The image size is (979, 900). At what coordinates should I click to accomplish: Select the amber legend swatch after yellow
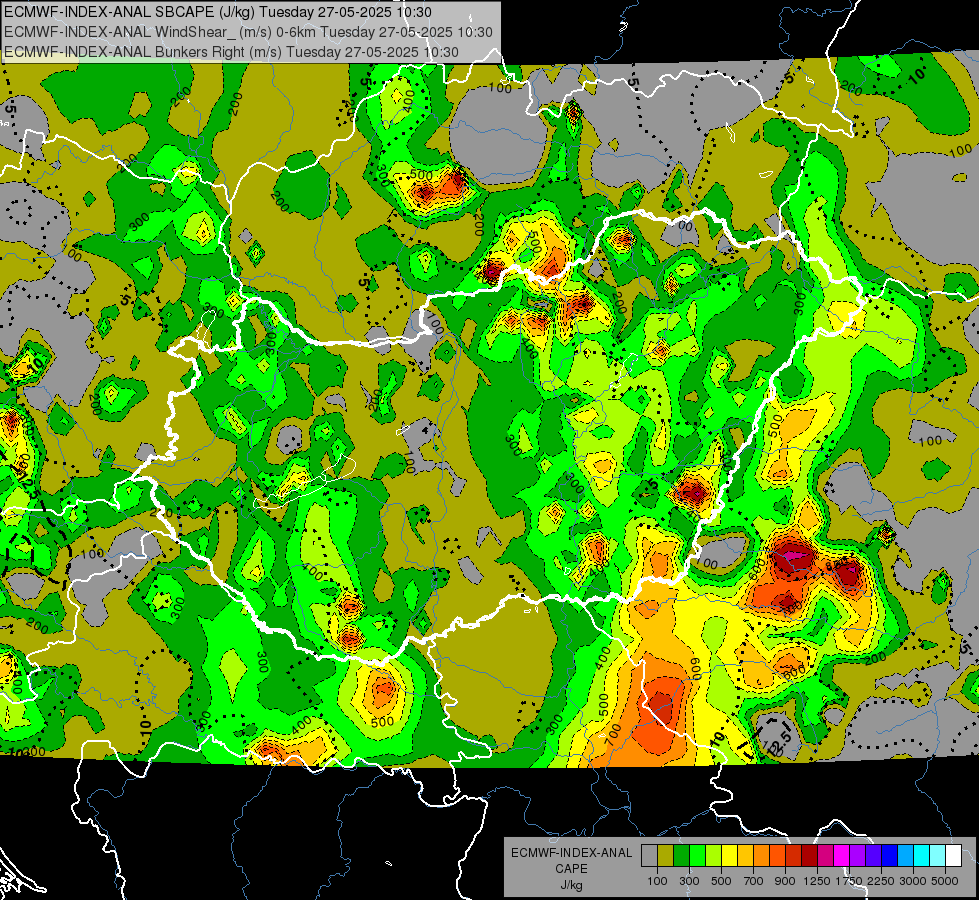pyautogui.click(x=745, y=855)
